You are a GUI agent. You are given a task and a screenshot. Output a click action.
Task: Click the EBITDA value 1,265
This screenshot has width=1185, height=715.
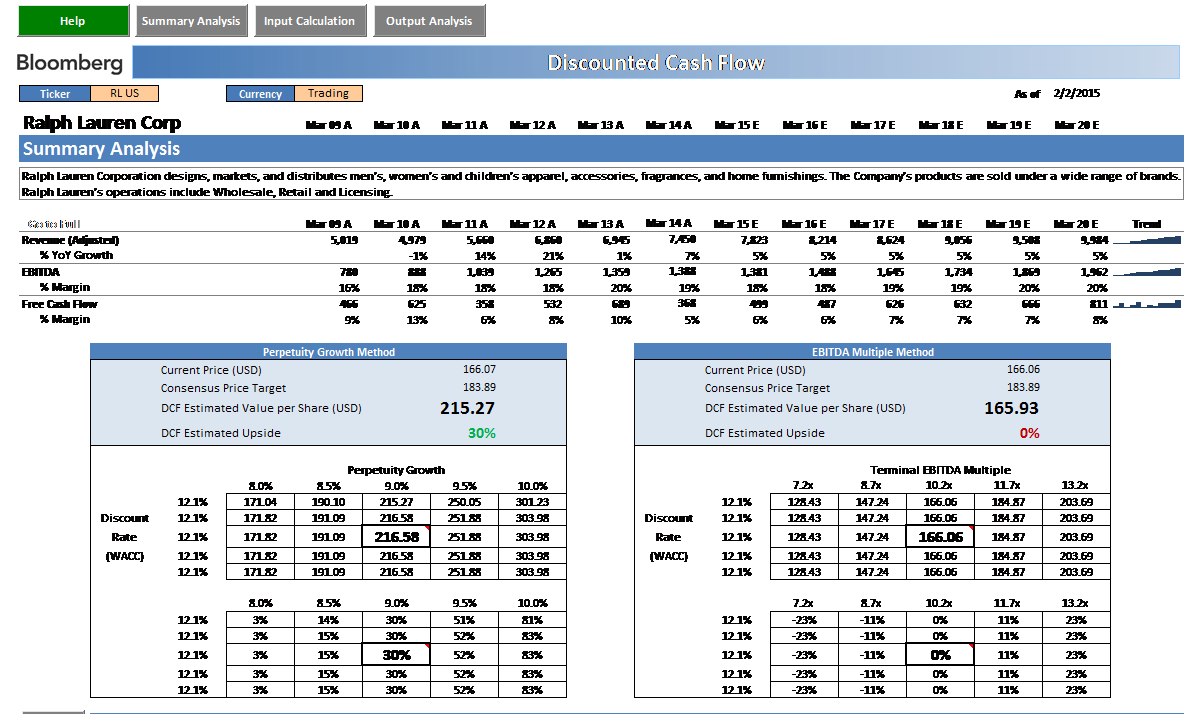tap(548, 272)
